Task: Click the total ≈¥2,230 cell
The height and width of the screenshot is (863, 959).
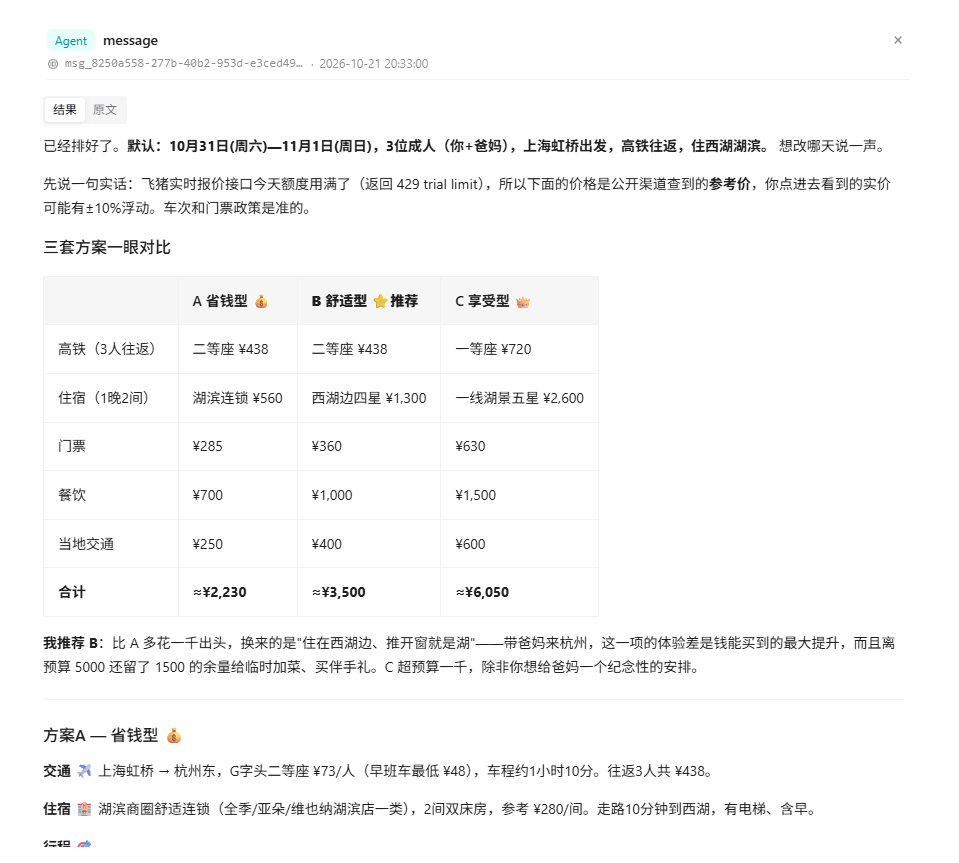Action: (x=238, y=592)
